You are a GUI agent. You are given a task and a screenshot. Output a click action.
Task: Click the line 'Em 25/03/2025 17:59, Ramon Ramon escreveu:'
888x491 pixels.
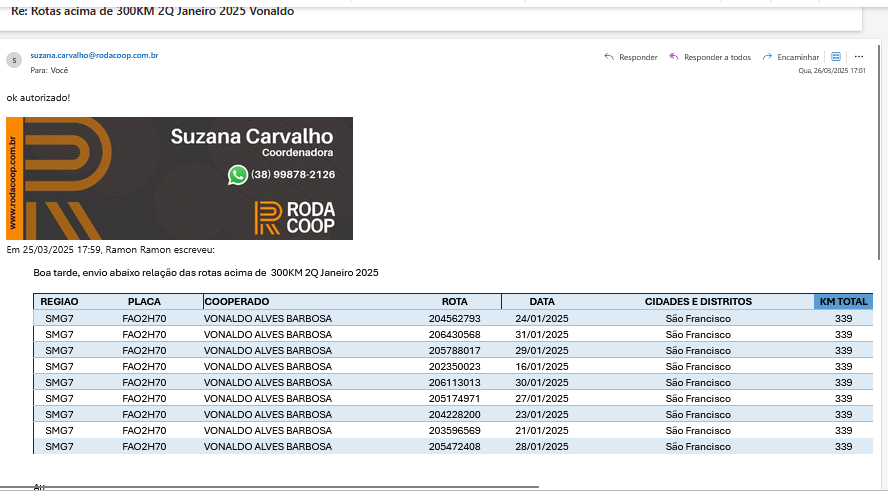point(110,250)
